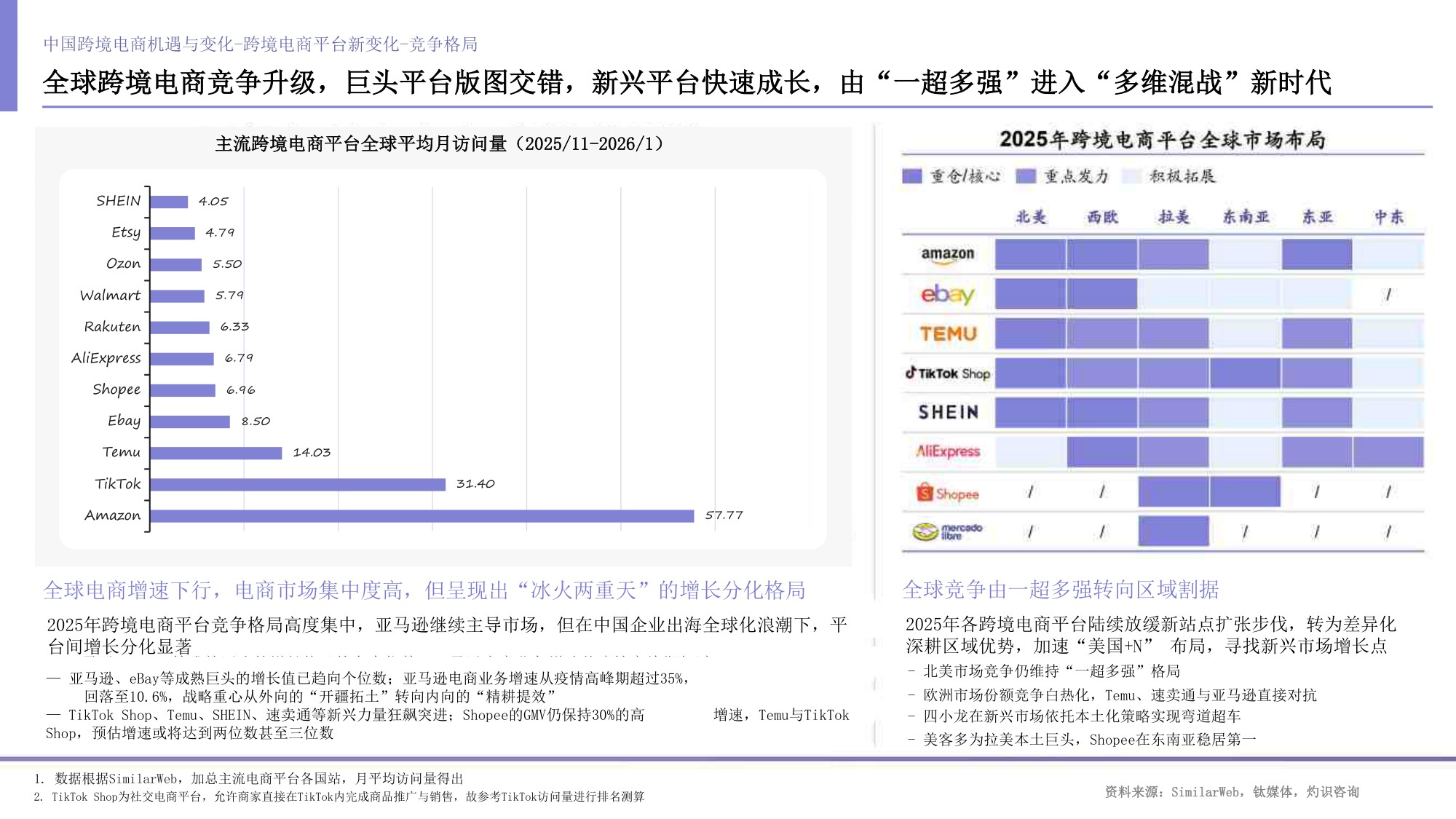This screenshot has width=1456, height=819.
Task: Click the amazon logo in the table
Action: [x=947, y=255]
